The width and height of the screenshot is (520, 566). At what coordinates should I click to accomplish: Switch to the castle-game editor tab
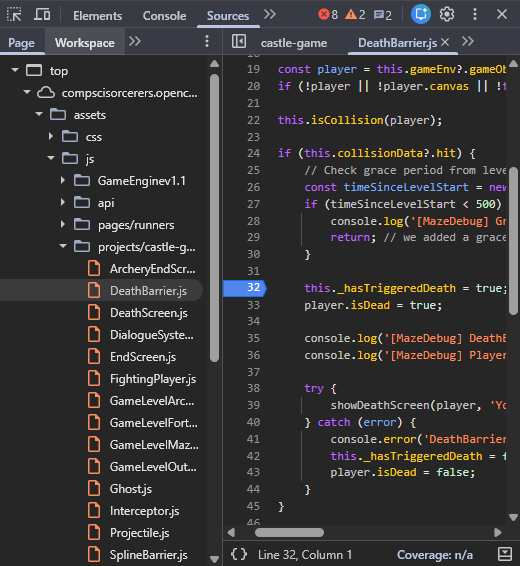coord(294,43)
